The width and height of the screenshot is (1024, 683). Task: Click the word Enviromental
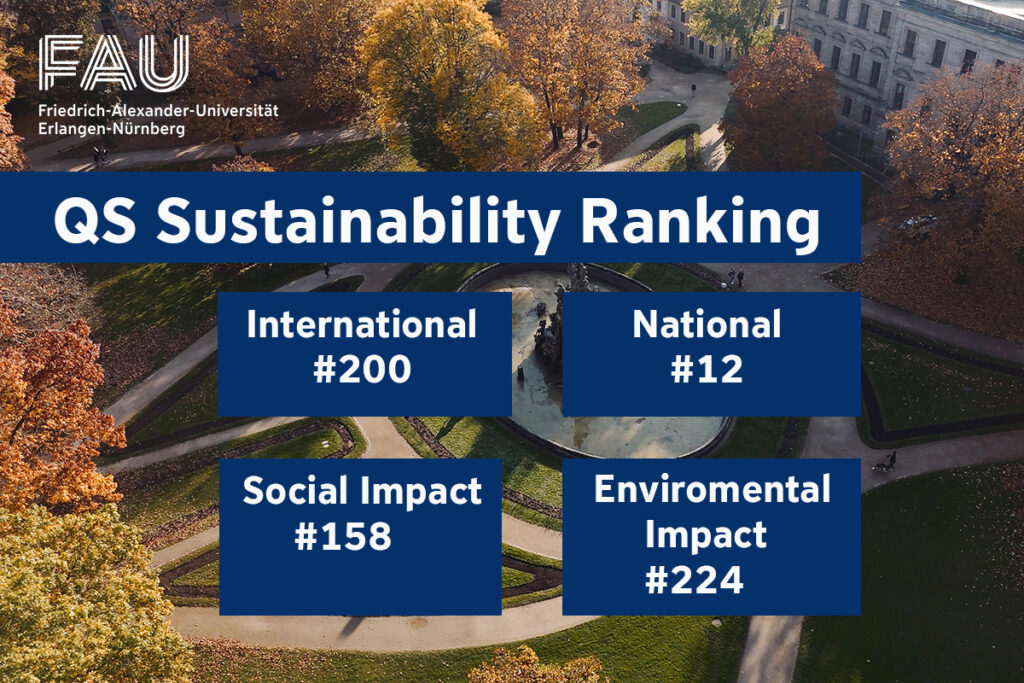[x=711, y=489]
